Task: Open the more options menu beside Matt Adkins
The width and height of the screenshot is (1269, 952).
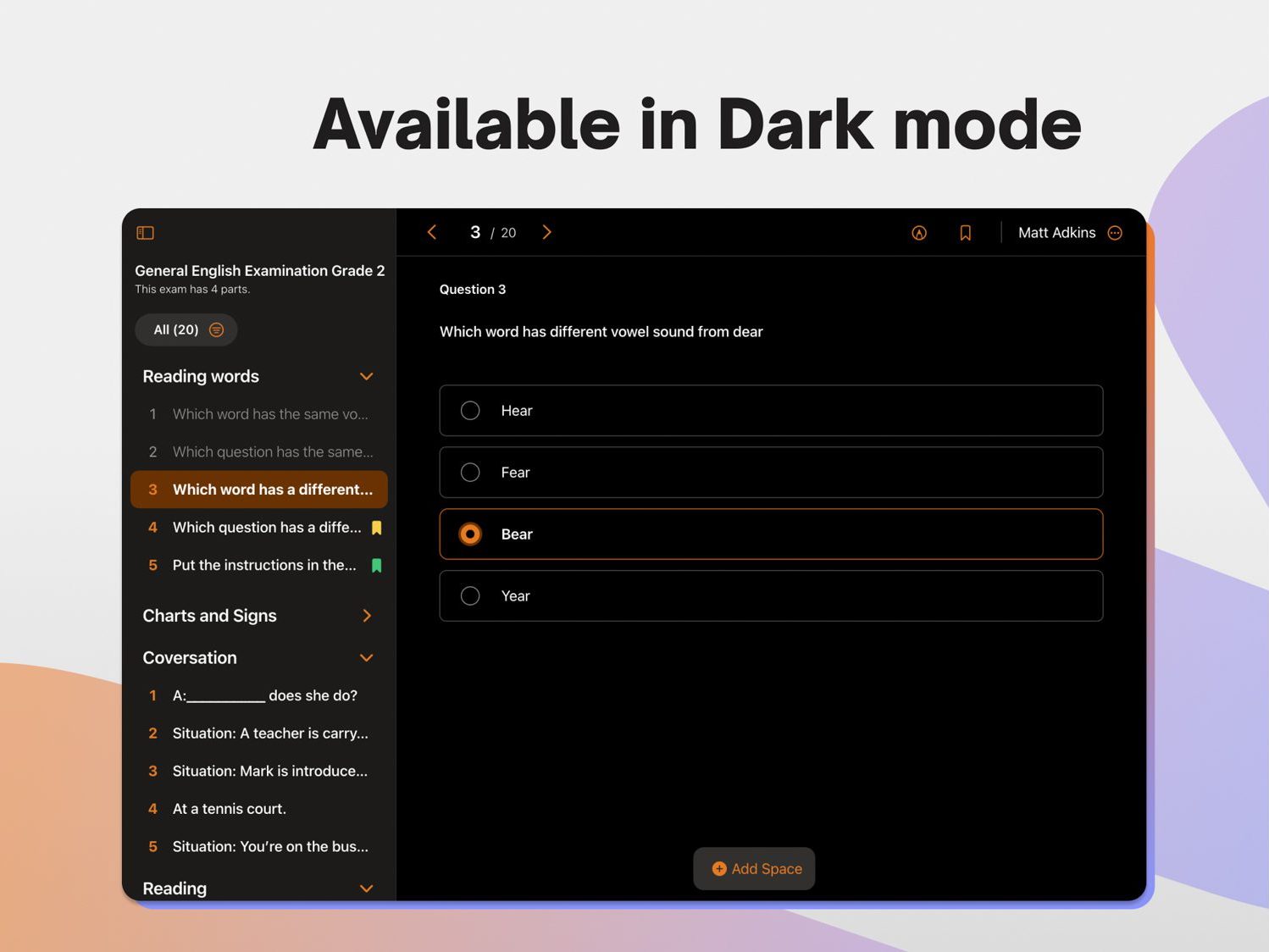Action: click(x=1115, y=233)
